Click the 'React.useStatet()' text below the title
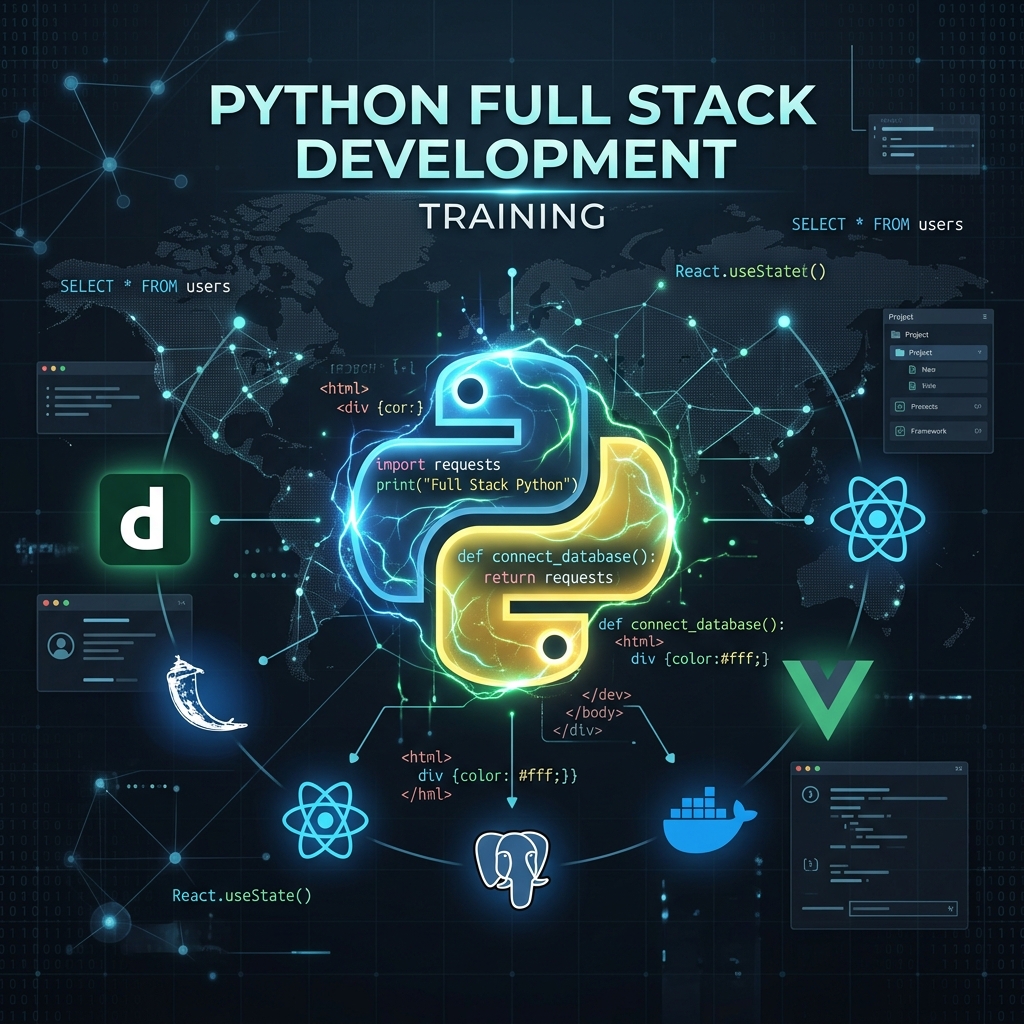1024x1024 pixels. [x=750, y=271]
